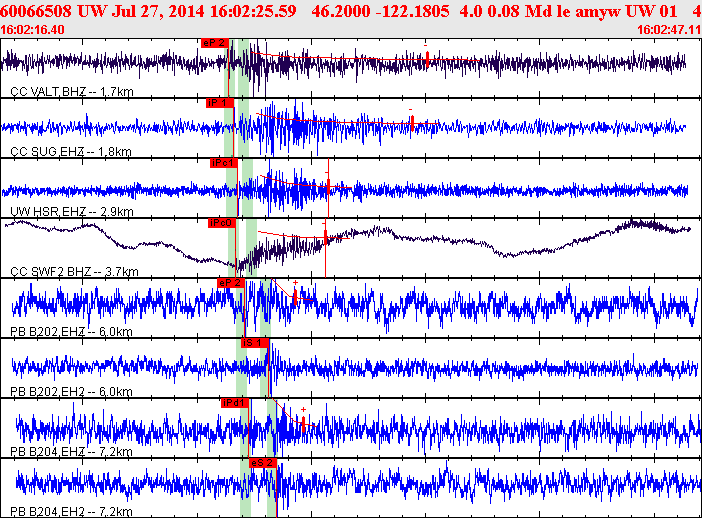Click the event header line 60066508 UW
702x518 pixels.
(351, 11)
